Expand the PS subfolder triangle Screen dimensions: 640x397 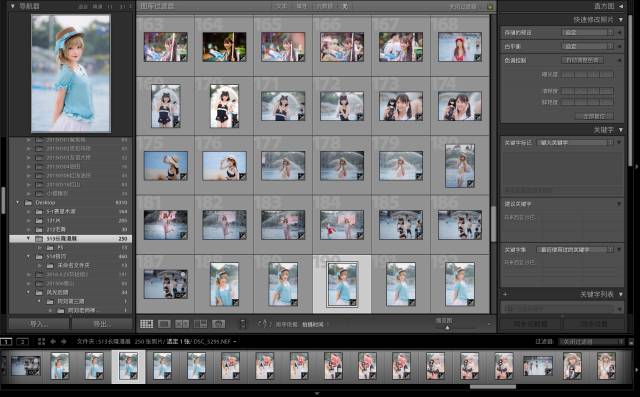40,248
